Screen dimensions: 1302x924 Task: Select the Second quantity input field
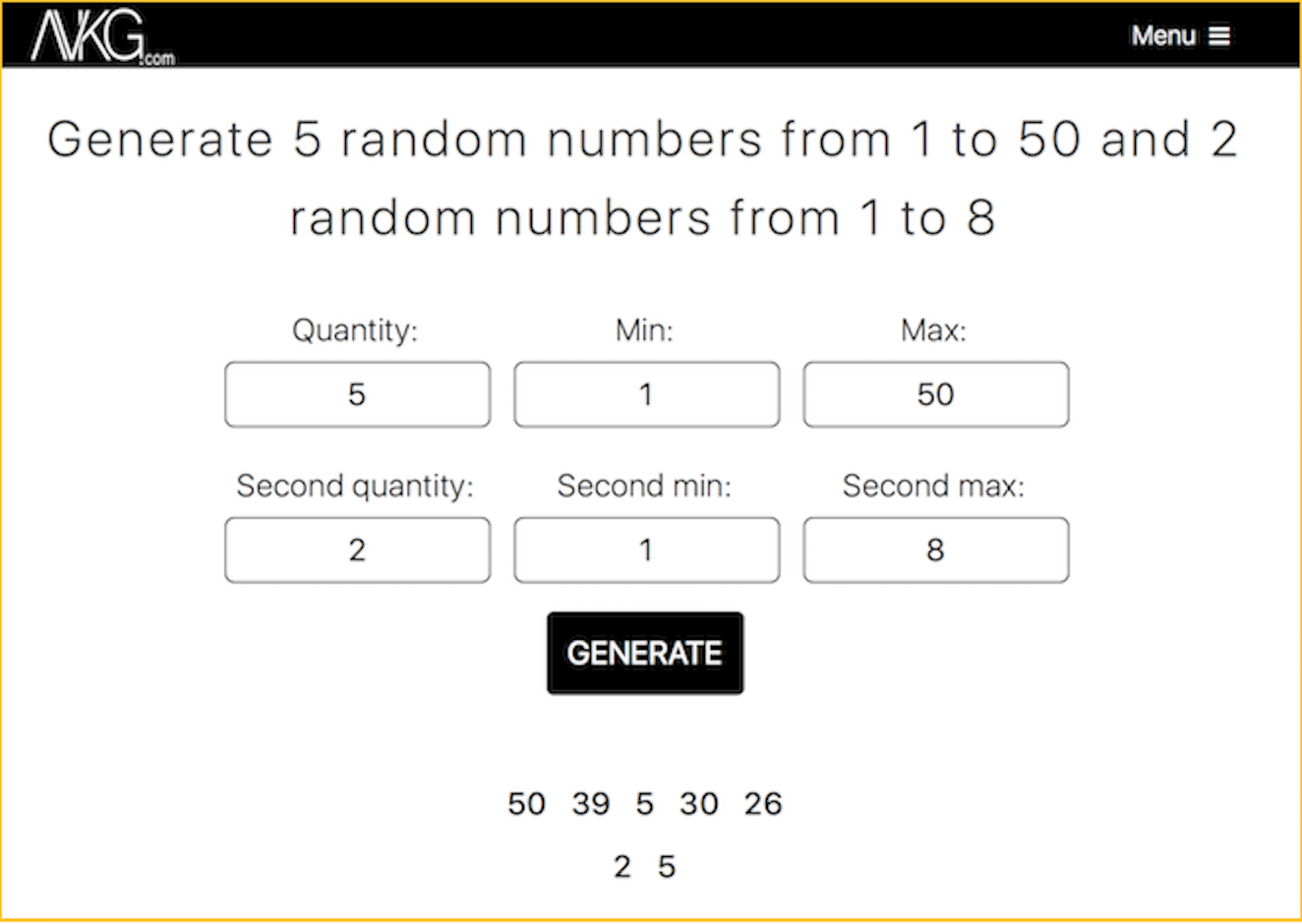point(357,550)
